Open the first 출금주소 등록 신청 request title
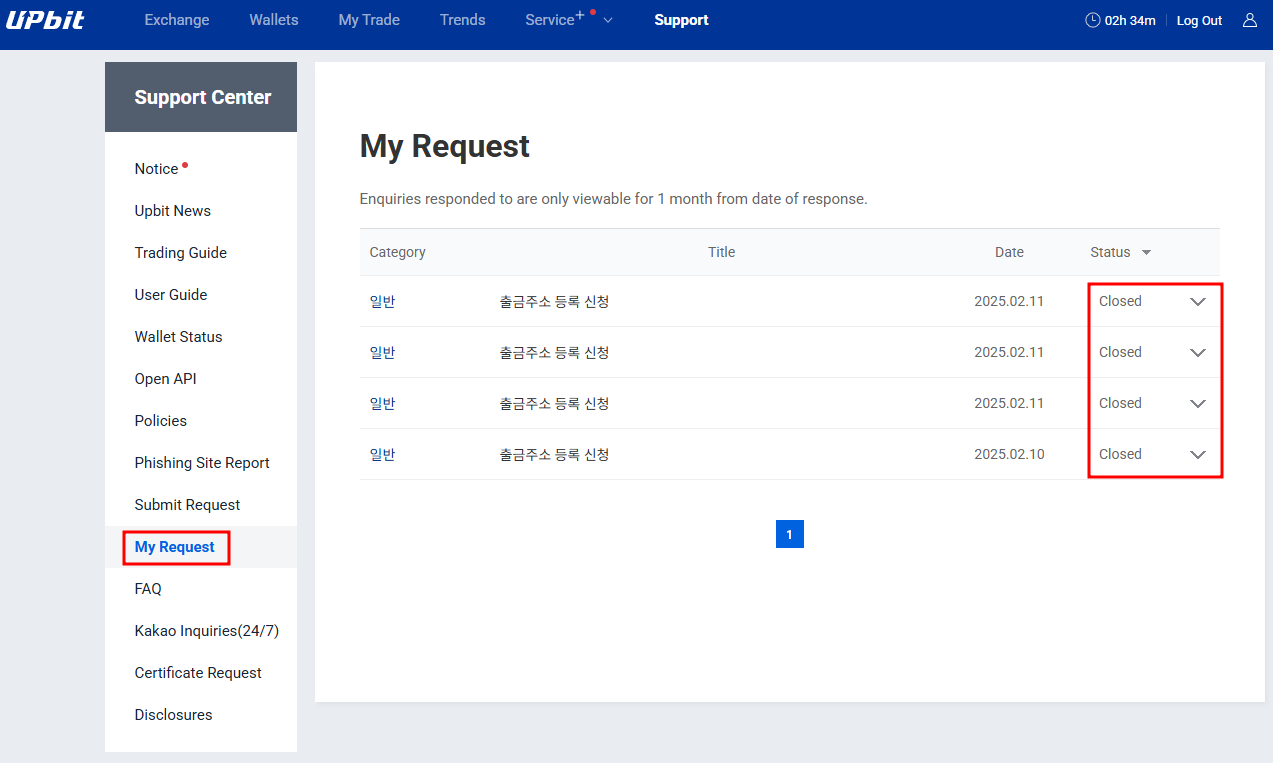This screenshot has width=1273, height=763. (x=554, y=302)
